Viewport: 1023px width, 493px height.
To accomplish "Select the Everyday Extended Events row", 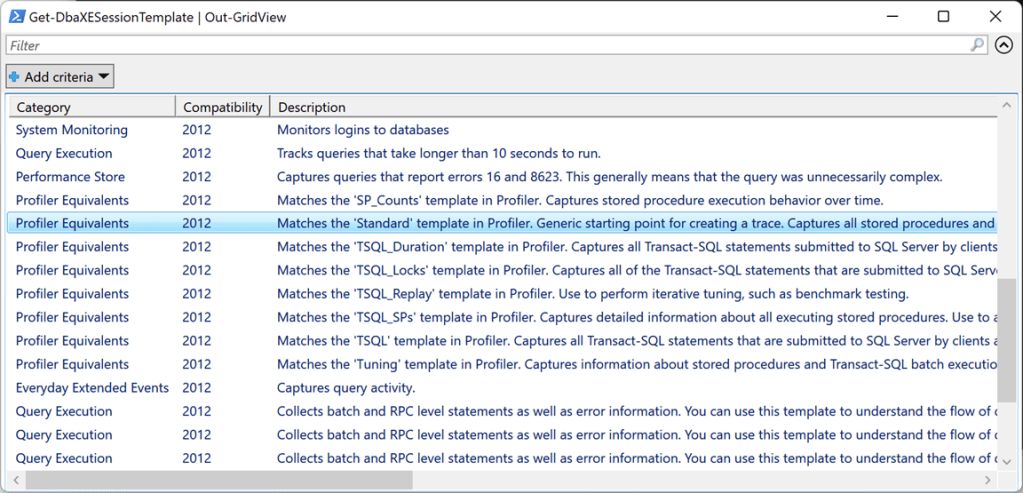I will tap(92, 388).
